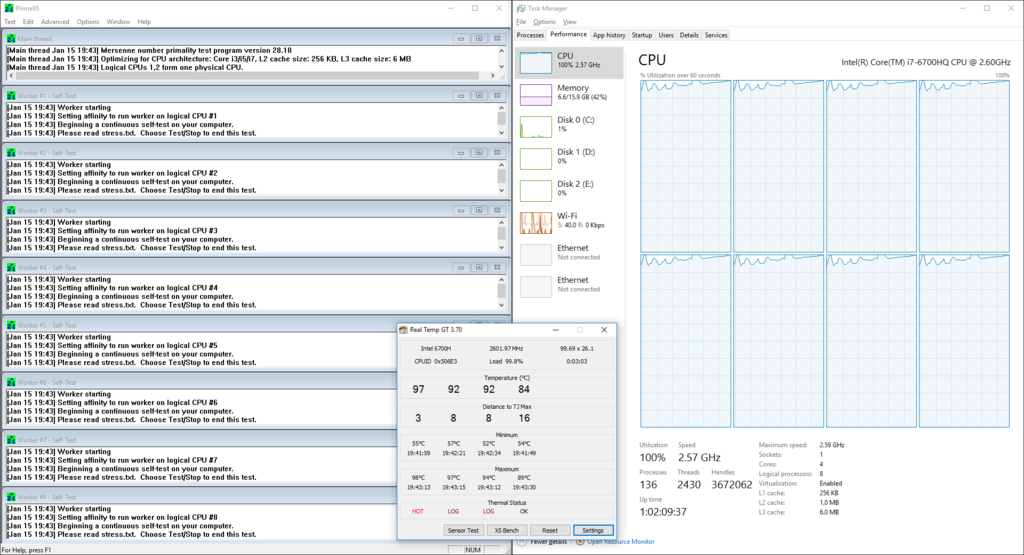The width and height of the screenshot is (1024, 555).
Task: Switch to the Services tab
Action: [x=716, y=35]
